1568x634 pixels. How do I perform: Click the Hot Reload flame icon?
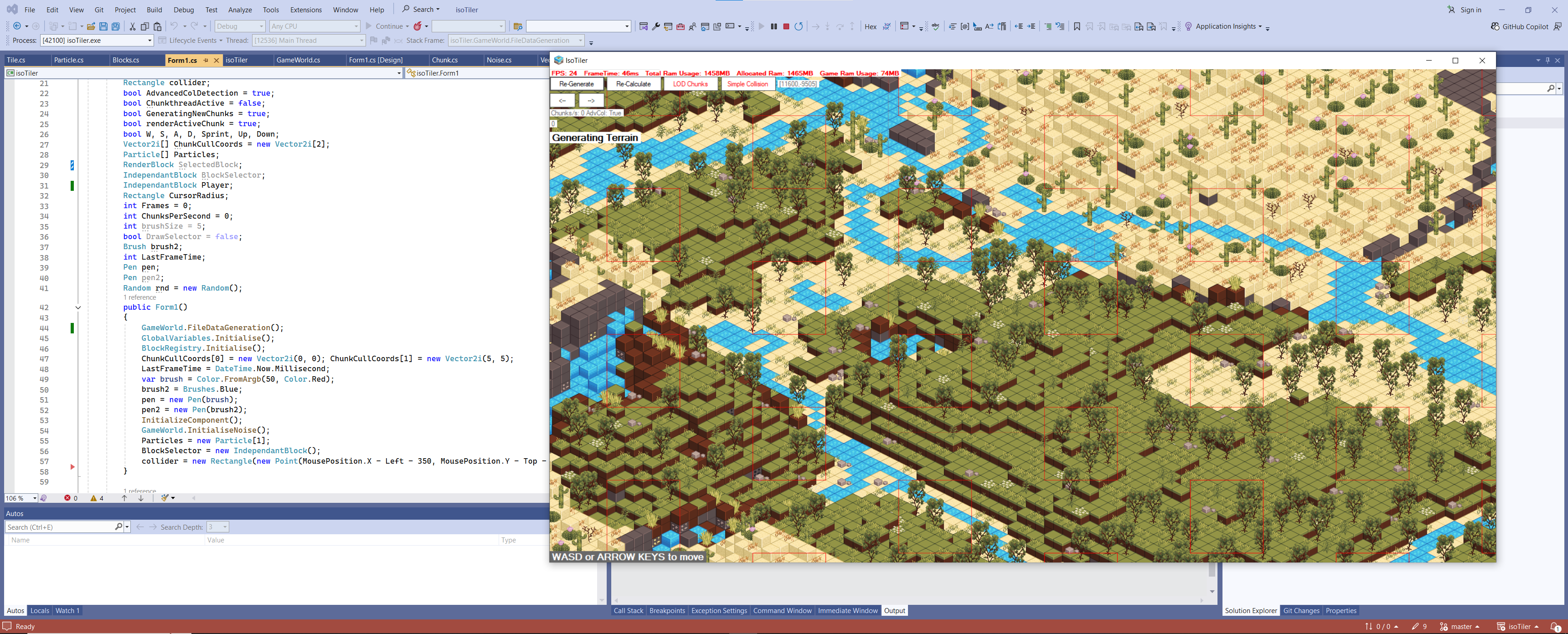(x=418, y=26)
